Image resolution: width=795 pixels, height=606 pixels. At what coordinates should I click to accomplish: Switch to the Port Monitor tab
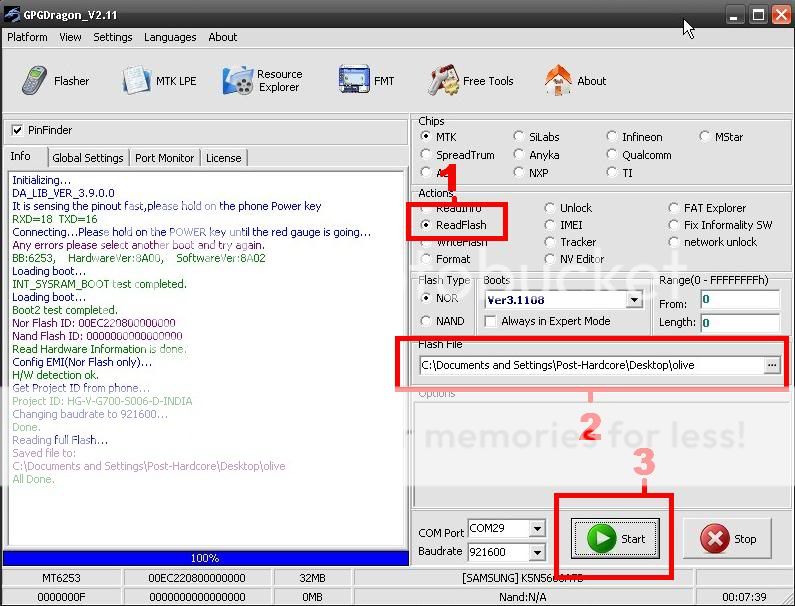tap(164, 158)
